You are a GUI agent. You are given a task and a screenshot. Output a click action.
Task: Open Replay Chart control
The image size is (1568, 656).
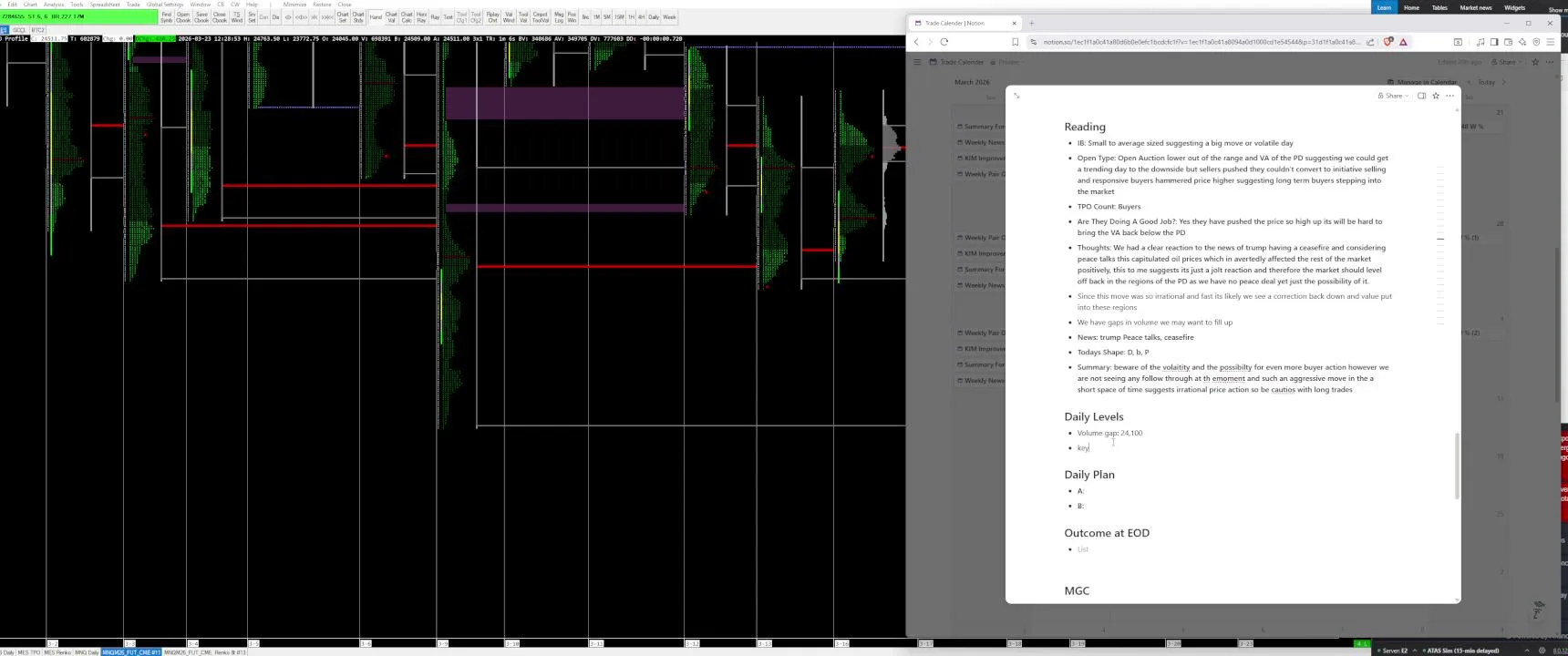pyautogui.click(x=492, y=17)
